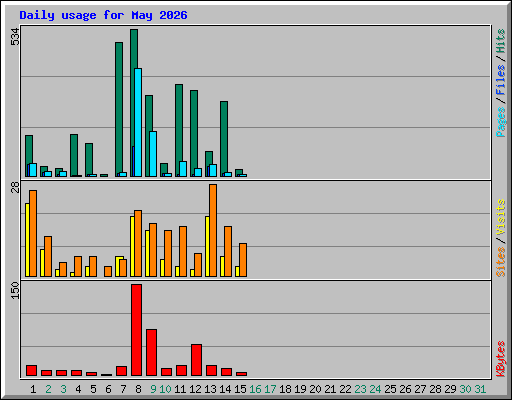Click the KBytes legend label
The width and height of the screenshot is (512, 400).
pyautogui.click(x=501, y=359)
